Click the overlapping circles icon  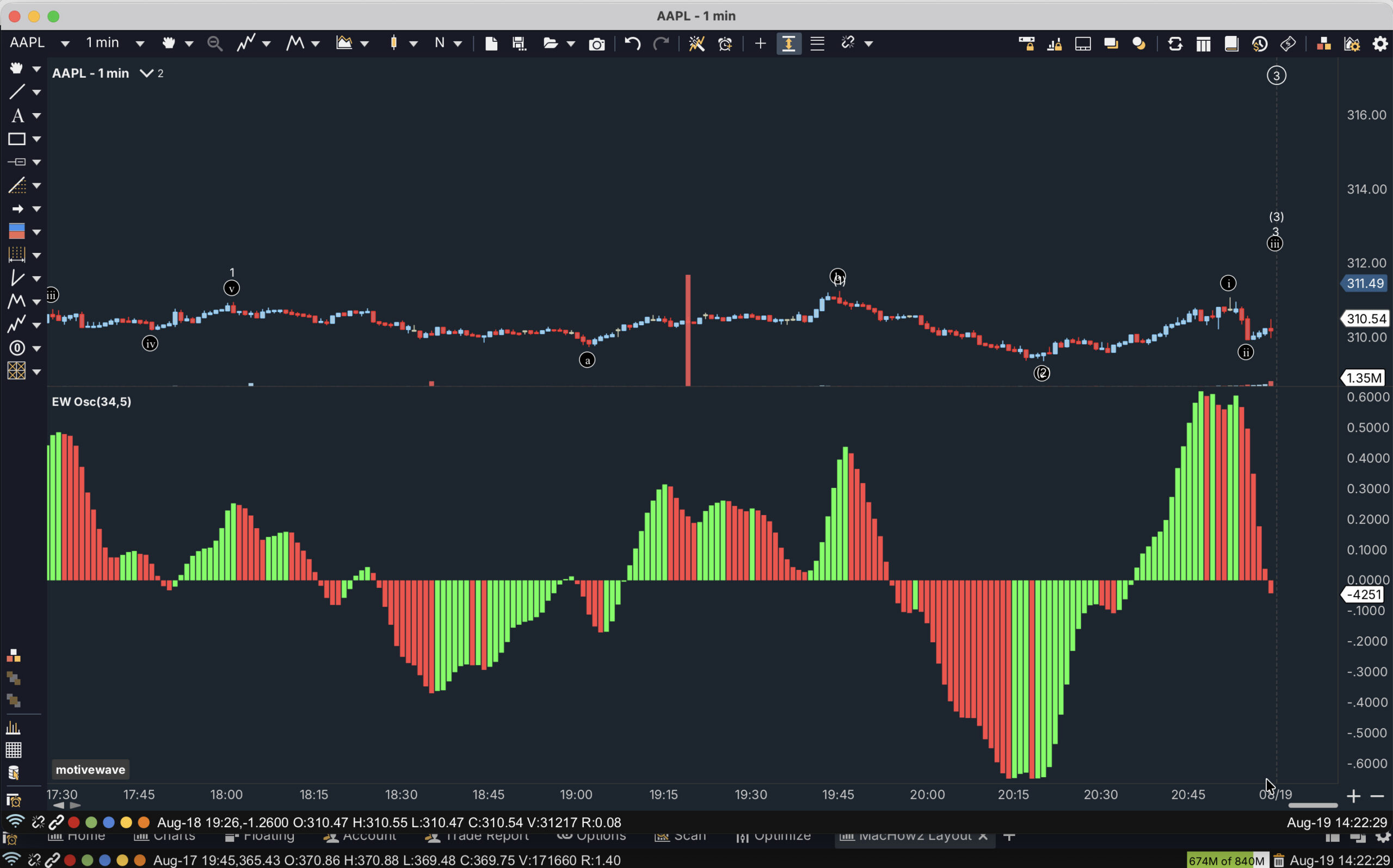[1139, 44]
